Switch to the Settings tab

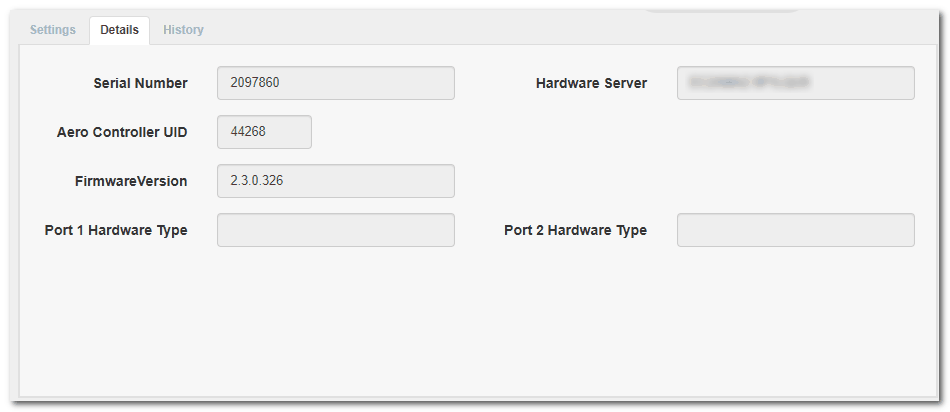click(52, 30)
